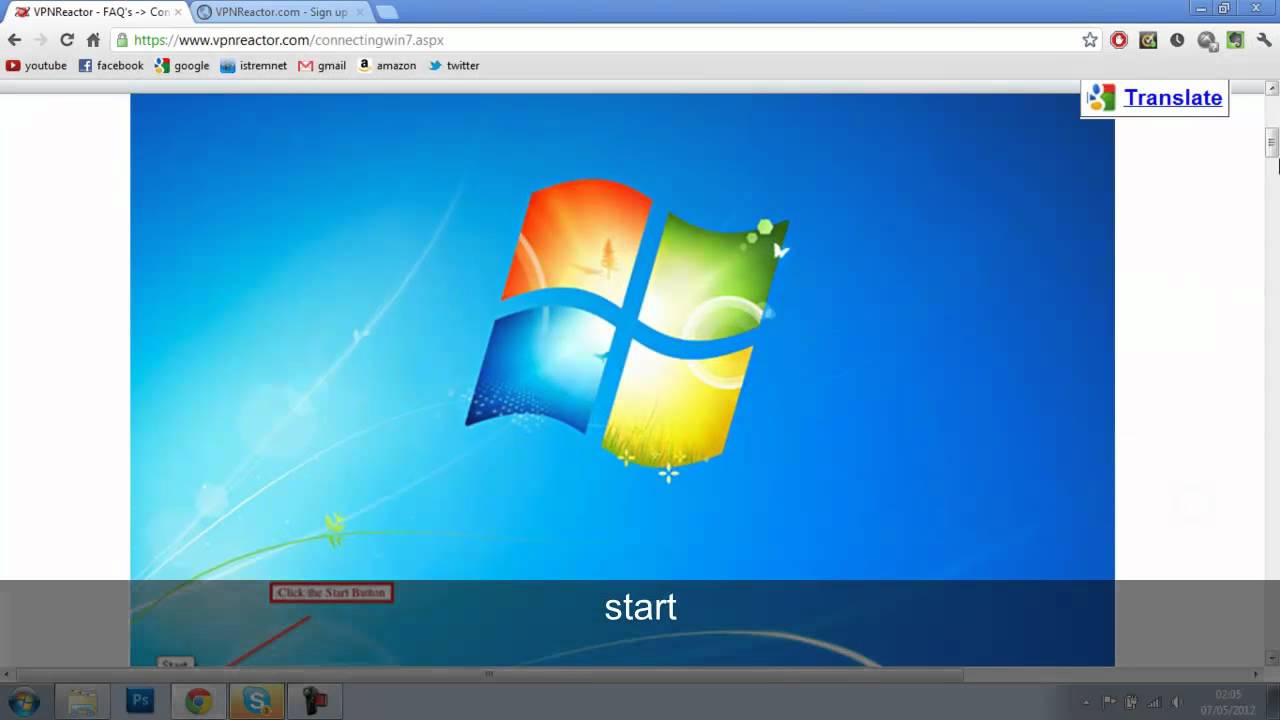This screenshot has width=1280, height=720.
Task: Close the VPNReactor.com Sign up tab
Action: [360, 12]
